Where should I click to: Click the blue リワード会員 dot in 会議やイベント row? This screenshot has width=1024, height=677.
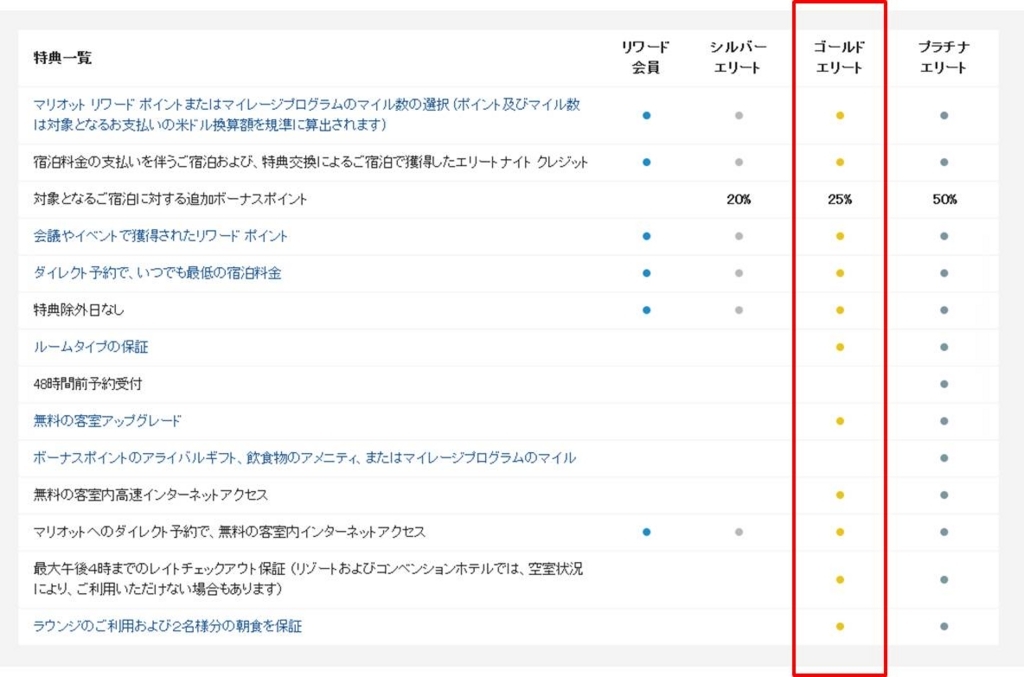pyautogui.click(x=647, y=236)
